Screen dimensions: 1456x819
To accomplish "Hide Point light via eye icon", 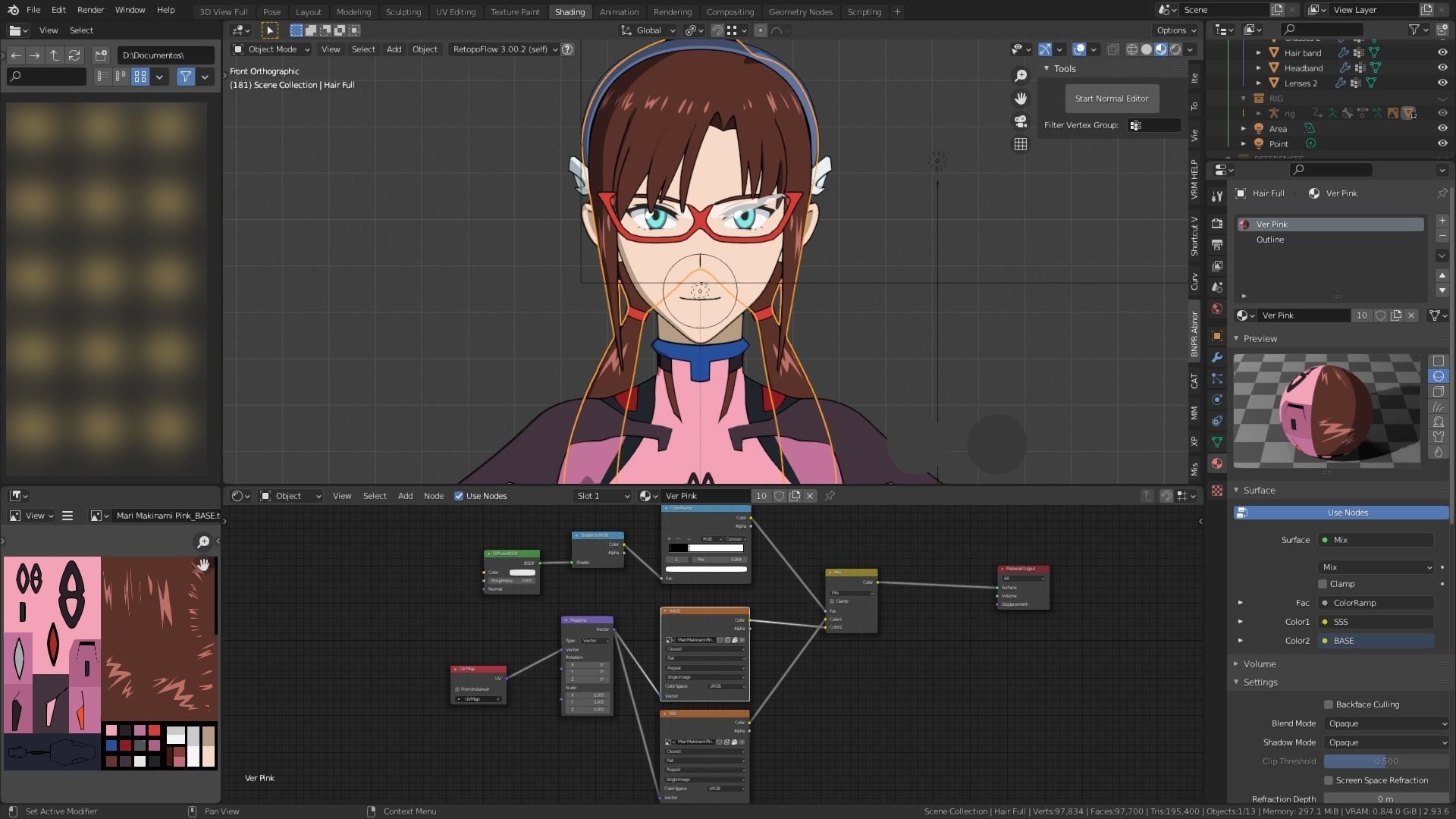I will click(x=1442, y=144).
